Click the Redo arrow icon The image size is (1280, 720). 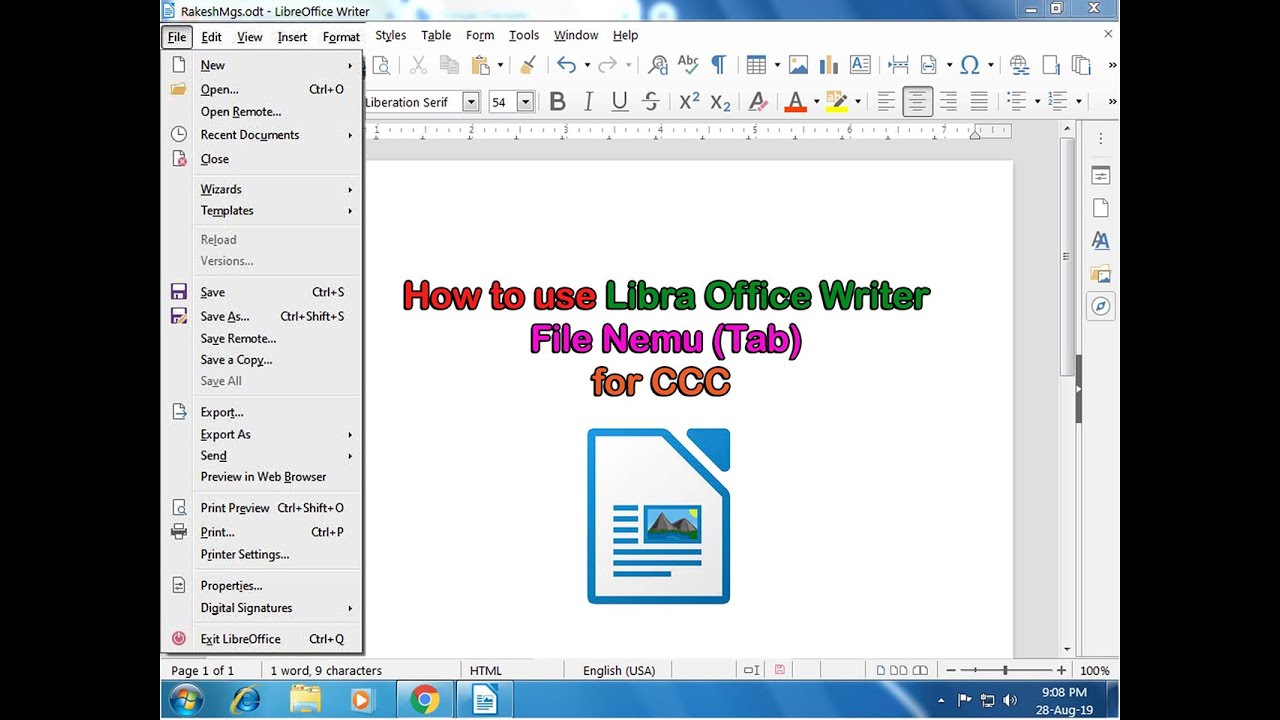[608, 65]
